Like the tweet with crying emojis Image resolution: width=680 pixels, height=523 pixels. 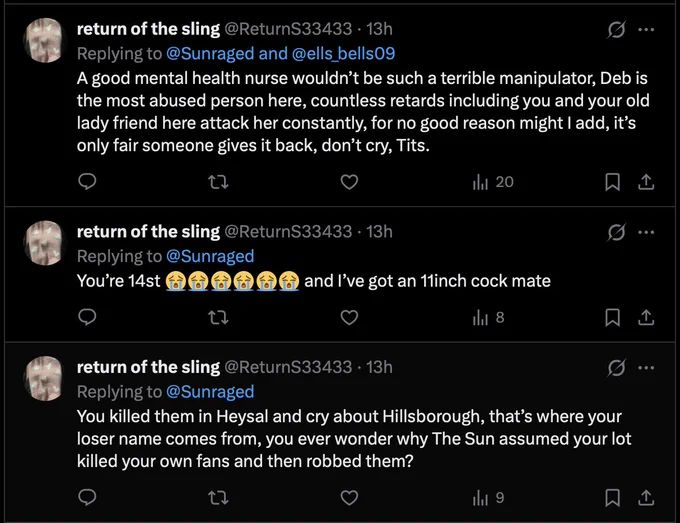coord(349,317)
